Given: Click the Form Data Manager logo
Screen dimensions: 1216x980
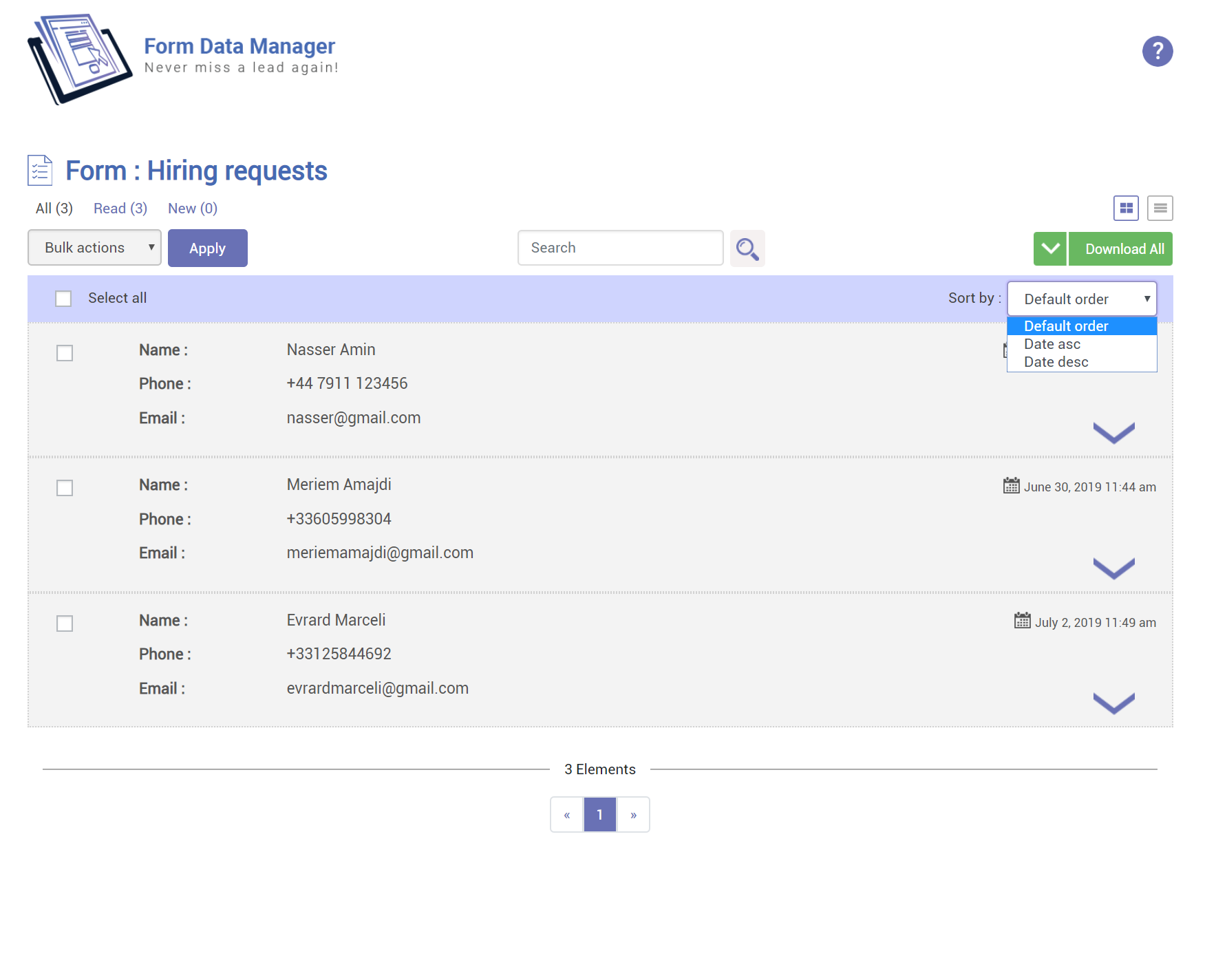Looking at the screenshot, I should 80,59.
